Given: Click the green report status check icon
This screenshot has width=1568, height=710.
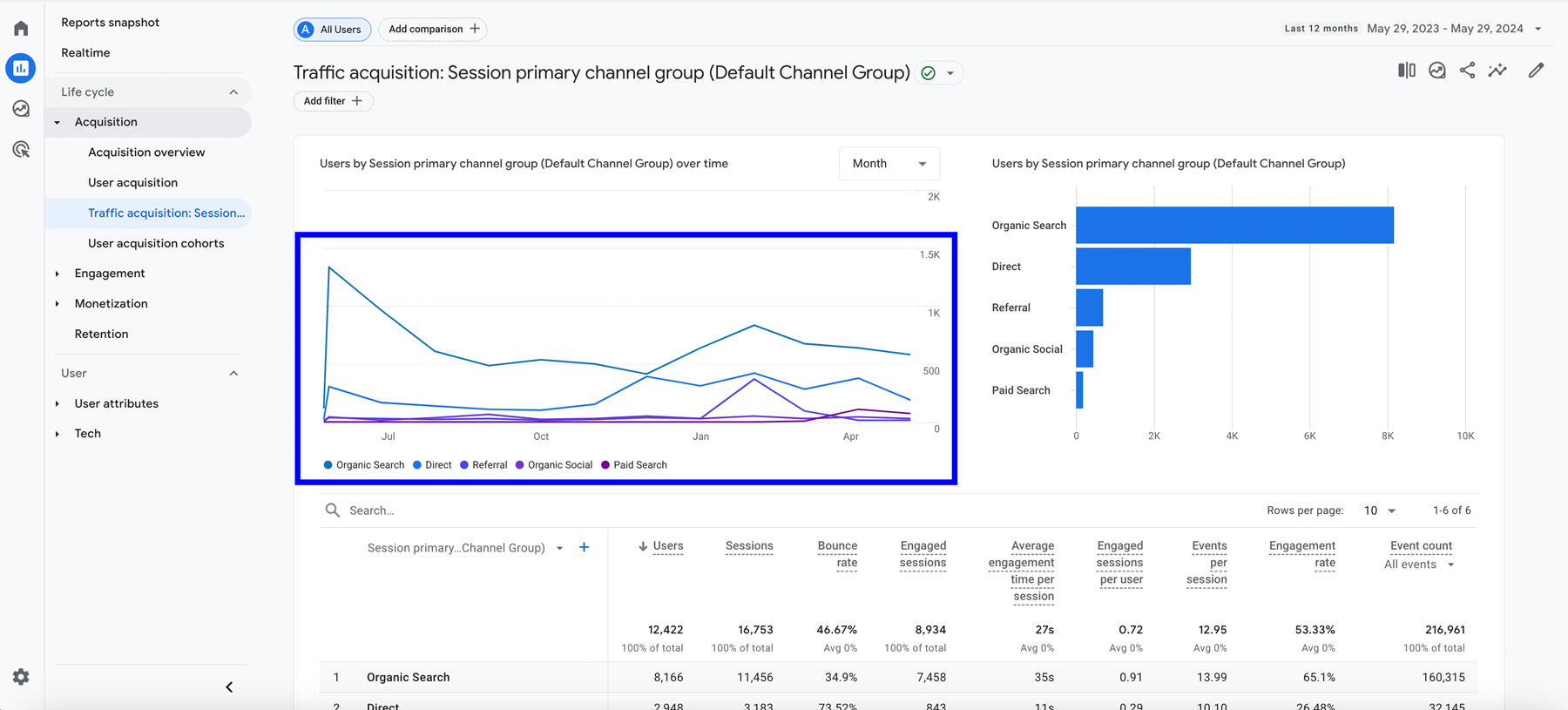Looking at the screenshot, I should (929, 73).
